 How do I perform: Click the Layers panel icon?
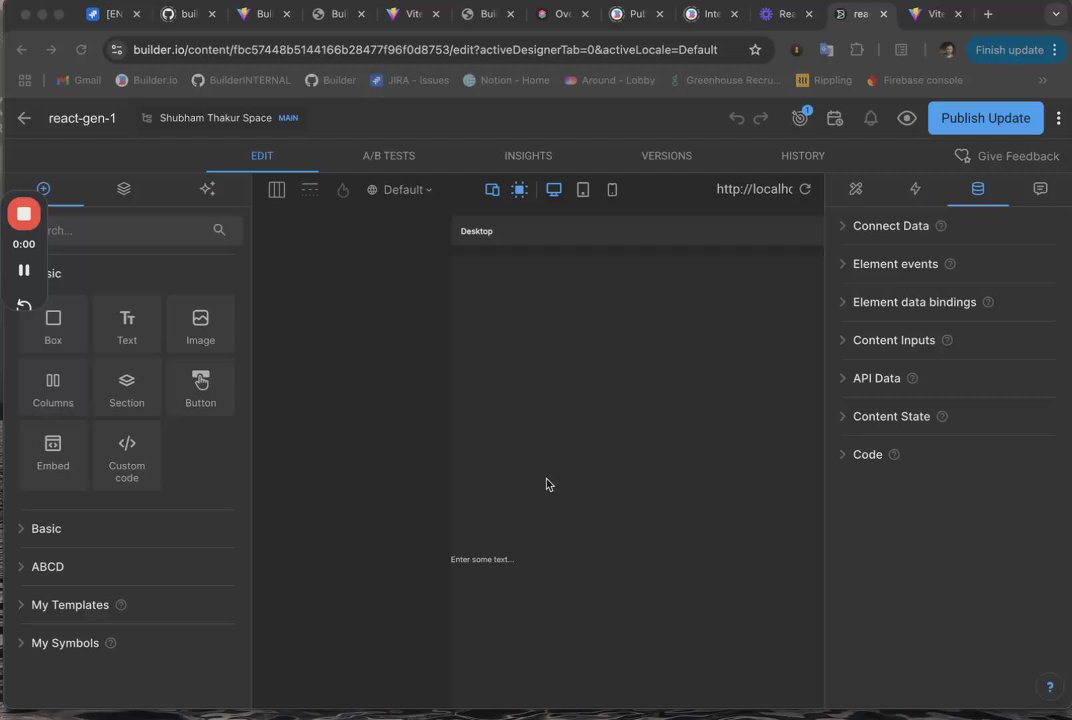[x=124, y=189]
